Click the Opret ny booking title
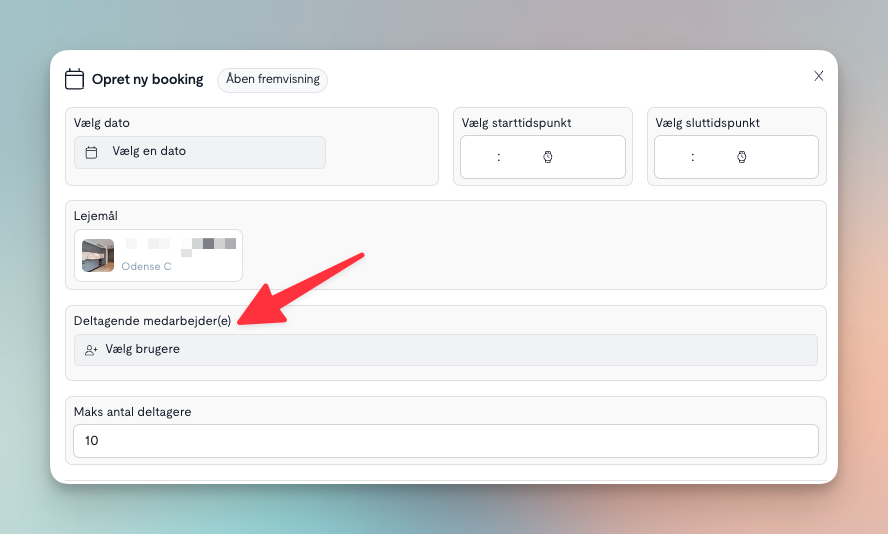This screenshot has height=534, width=888. 147,79
